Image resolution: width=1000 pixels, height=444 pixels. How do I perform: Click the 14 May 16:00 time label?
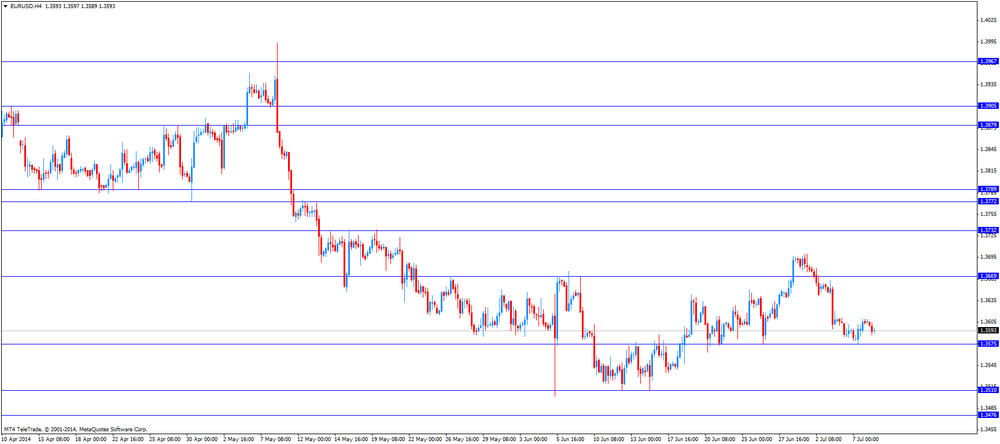[x=351, y=440]
